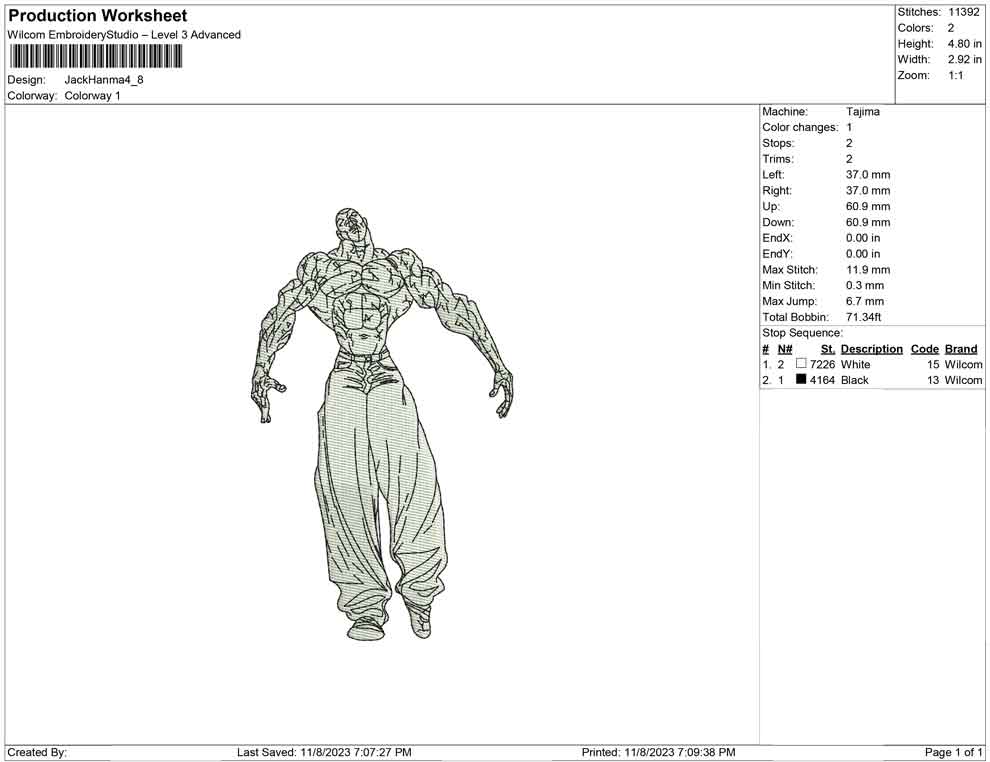
Task: Select the 'Colorway 1' value
Action: [92, 96]
